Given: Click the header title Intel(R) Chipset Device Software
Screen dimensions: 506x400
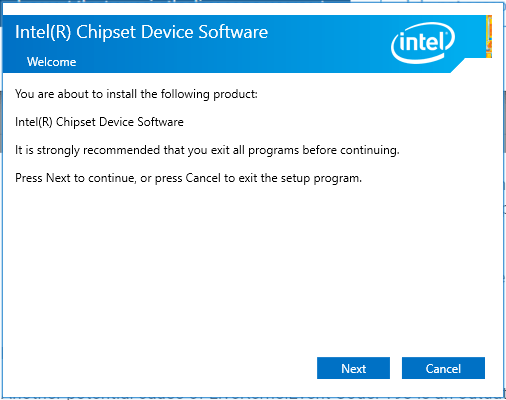Looking at the screenshot, I should tap(141, 32).
